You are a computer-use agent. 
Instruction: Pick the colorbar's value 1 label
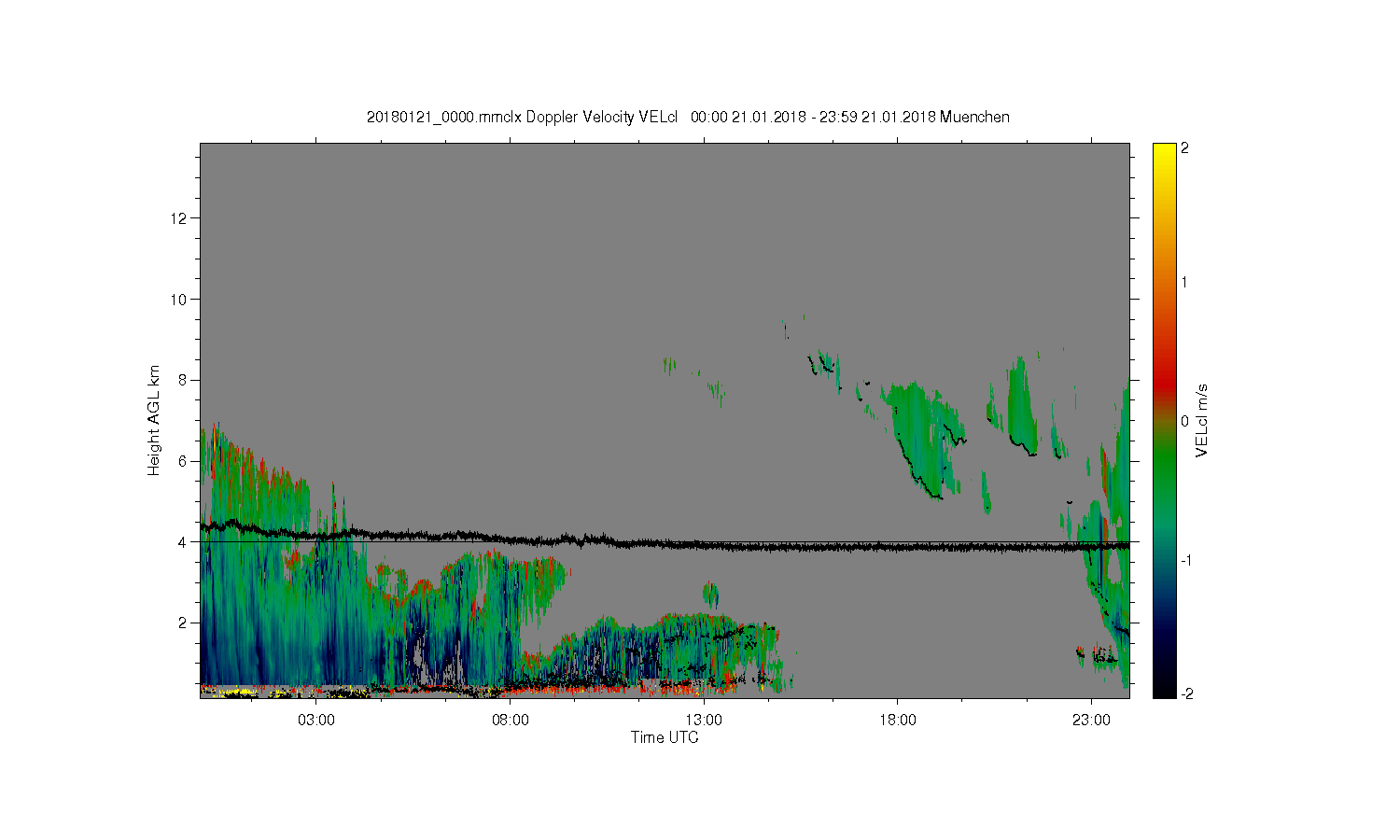[x=1184, y=282]
